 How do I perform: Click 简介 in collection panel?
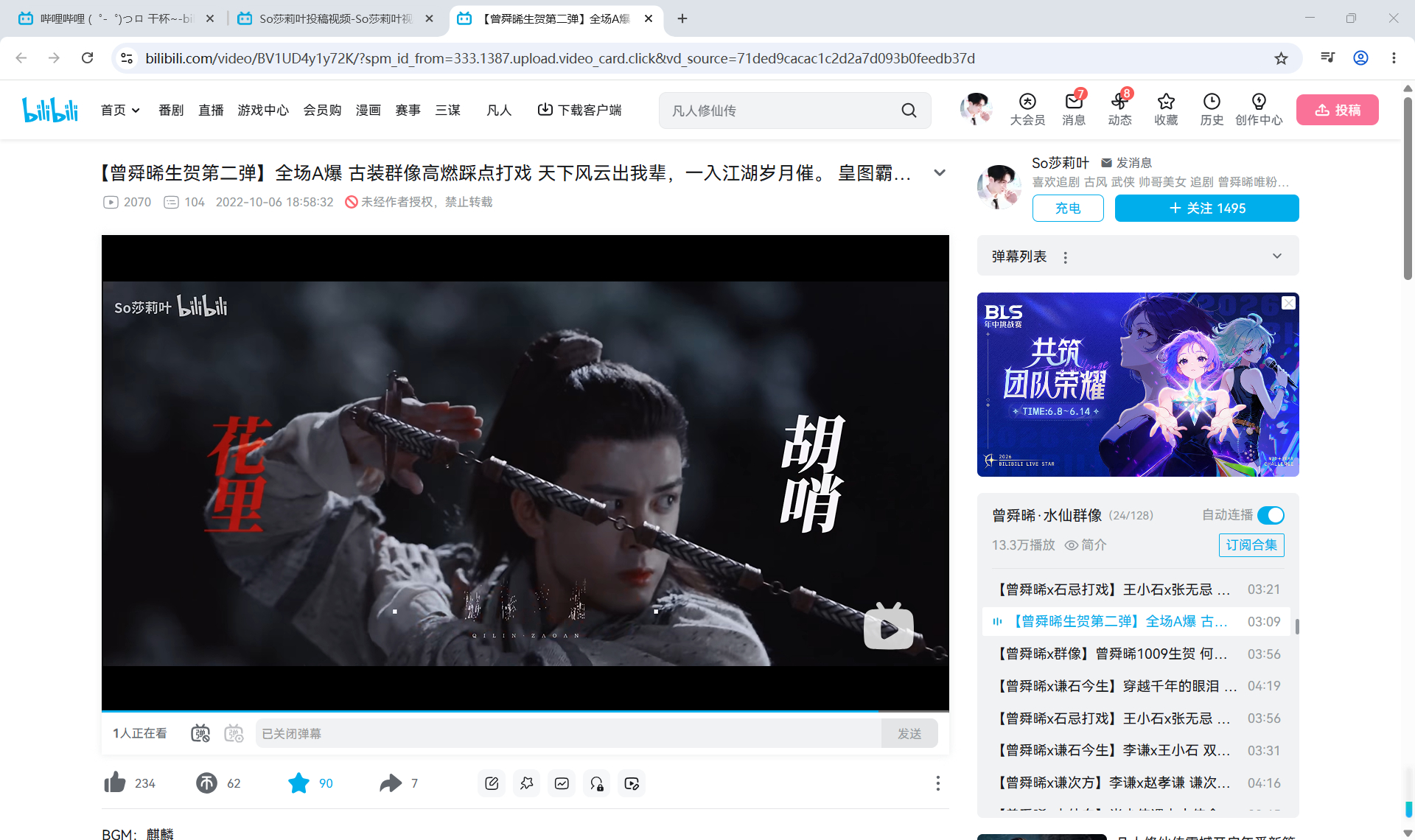point(1086,545)
